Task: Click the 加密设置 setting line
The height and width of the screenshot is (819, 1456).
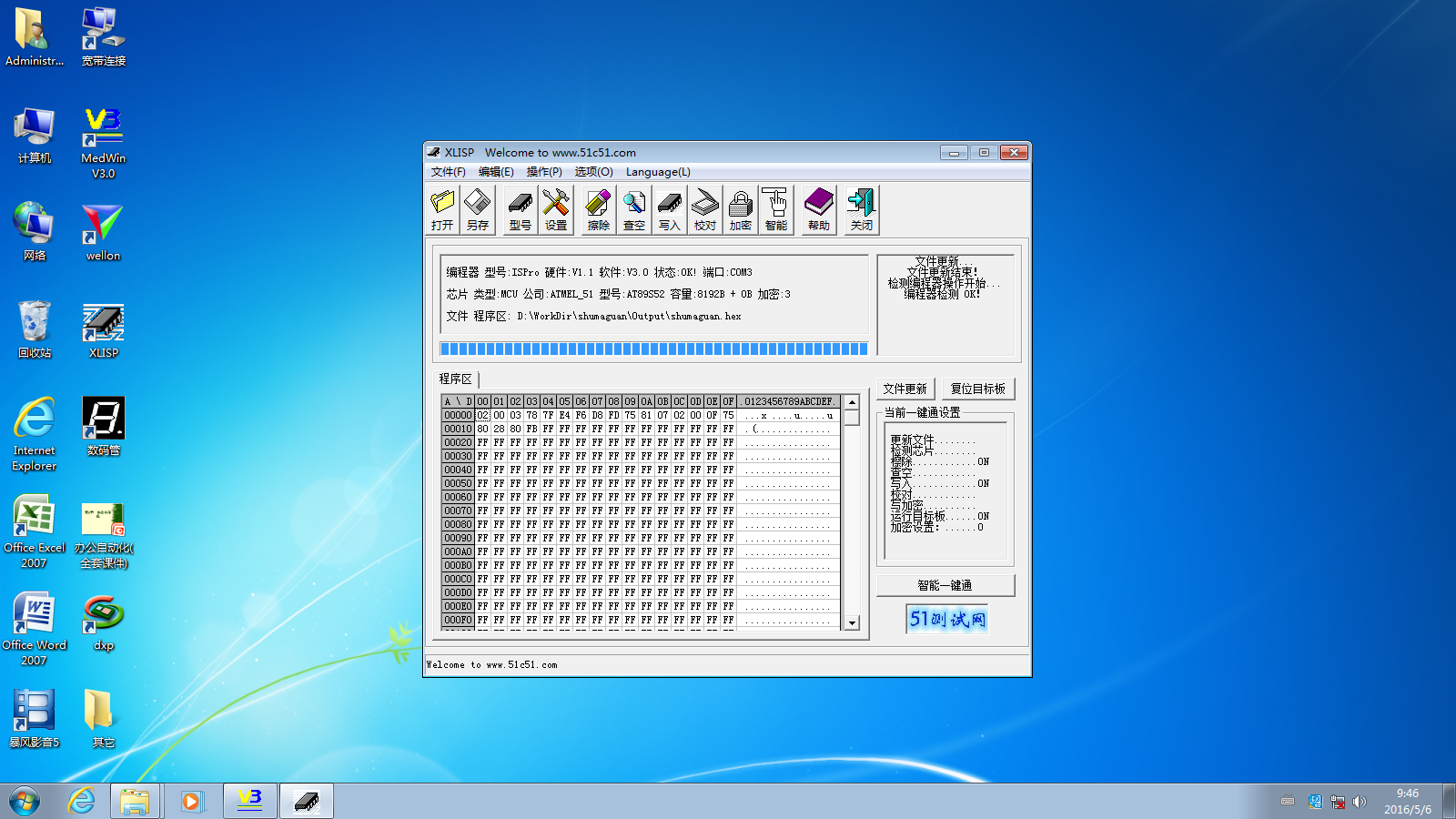Action: click(x=936, y=527)
